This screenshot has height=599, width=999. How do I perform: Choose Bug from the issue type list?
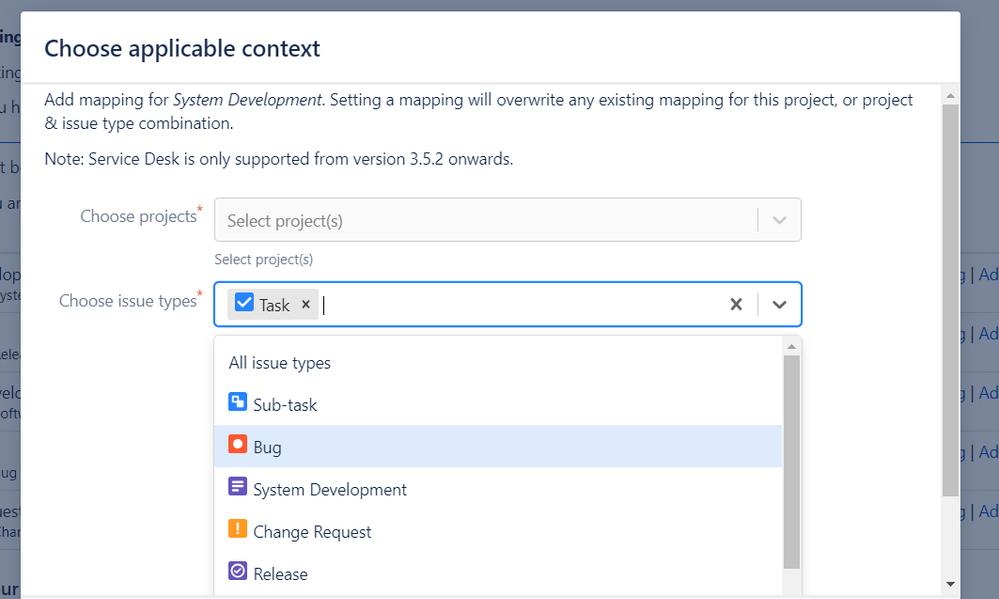tap(267, 447)
